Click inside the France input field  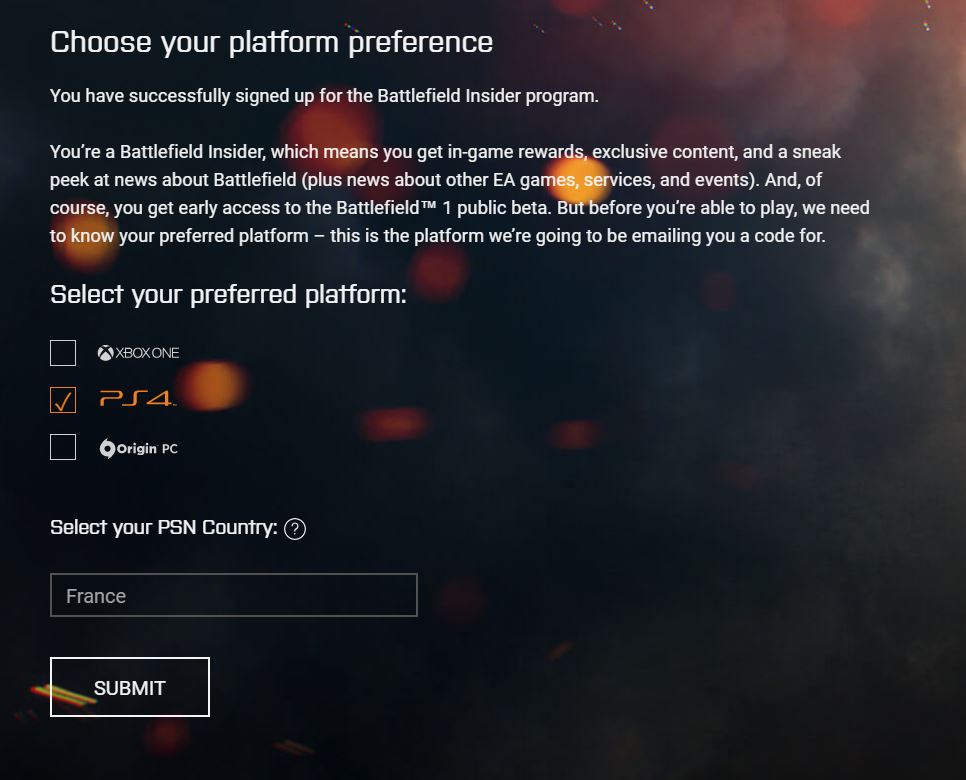click(x=234, y=595)
